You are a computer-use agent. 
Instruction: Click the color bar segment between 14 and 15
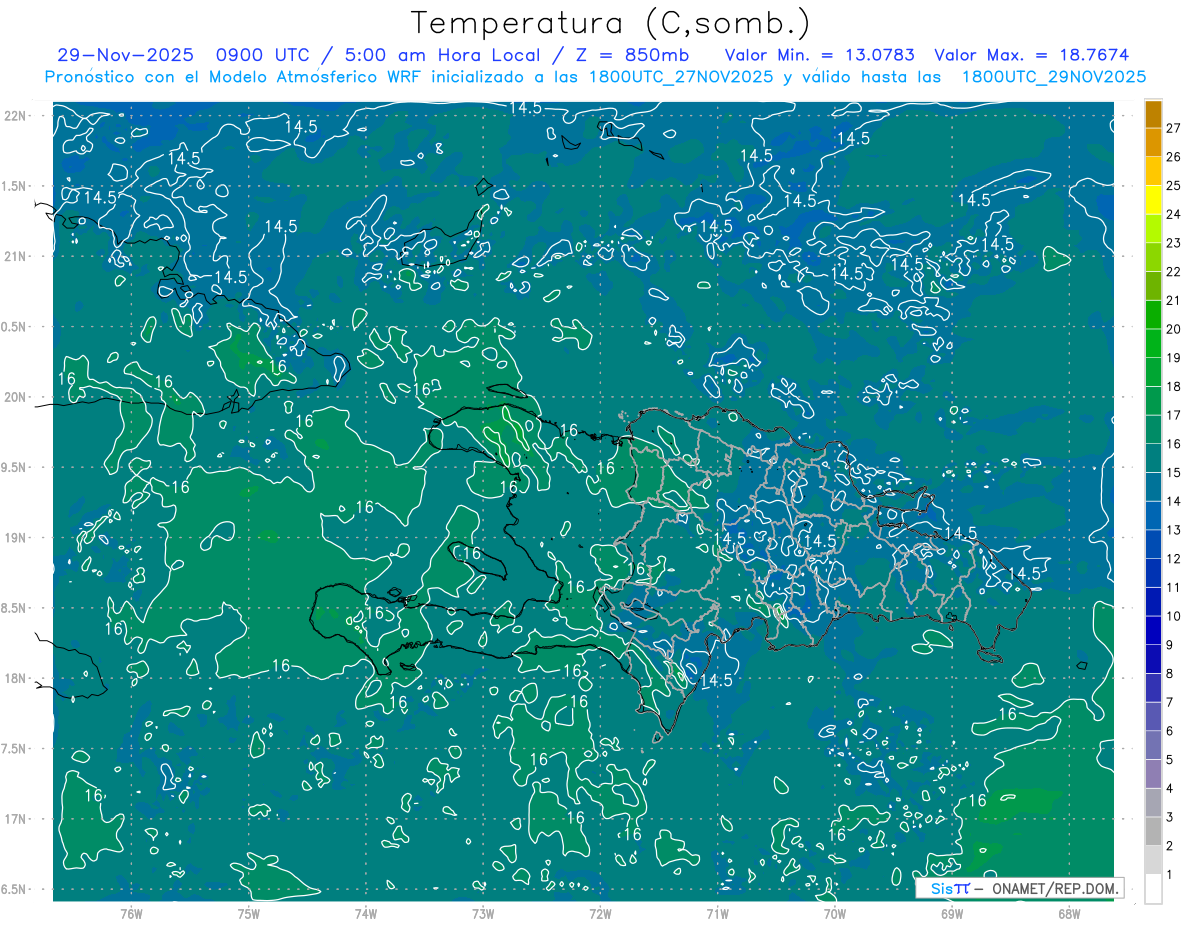tap(1153, 487)
